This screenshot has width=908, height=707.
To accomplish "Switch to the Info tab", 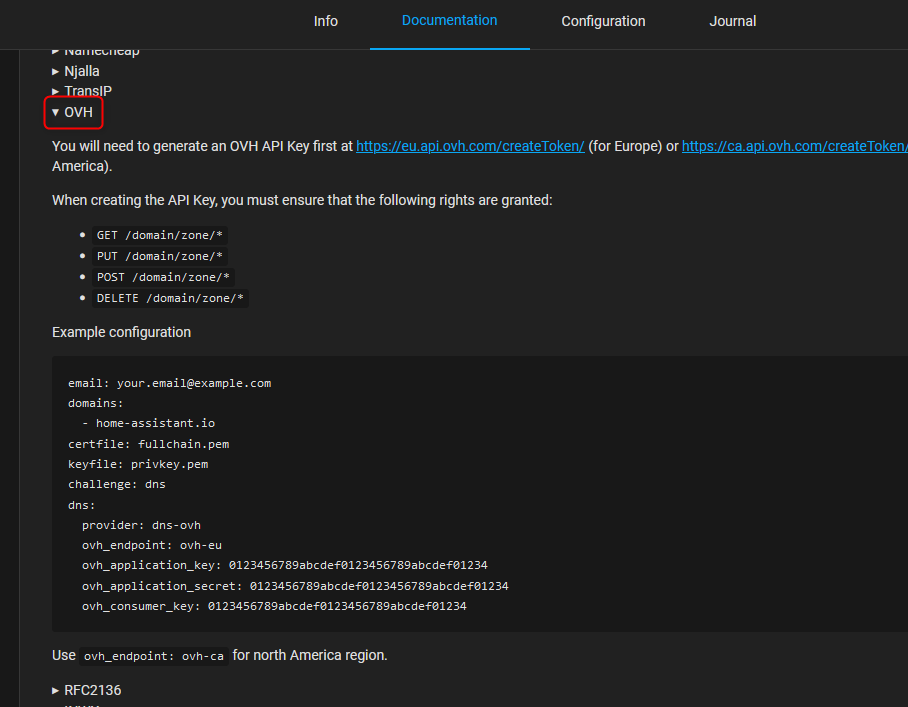I will click(x=325, y=21).
